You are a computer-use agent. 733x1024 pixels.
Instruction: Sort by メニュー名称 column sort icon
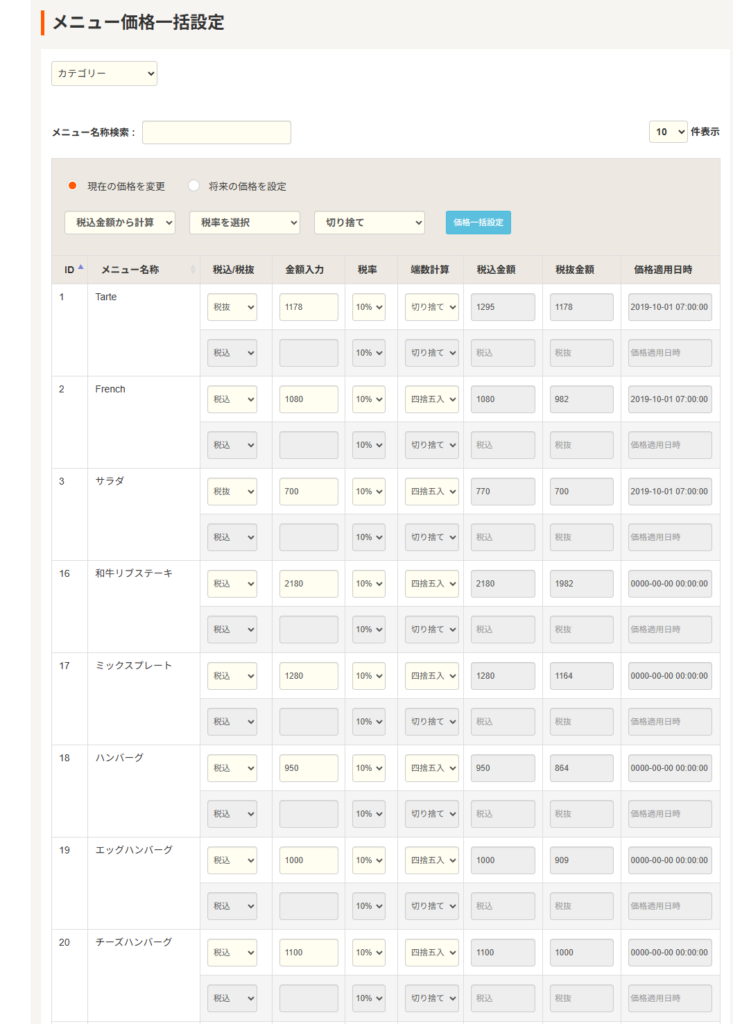(x=193, y=270)
